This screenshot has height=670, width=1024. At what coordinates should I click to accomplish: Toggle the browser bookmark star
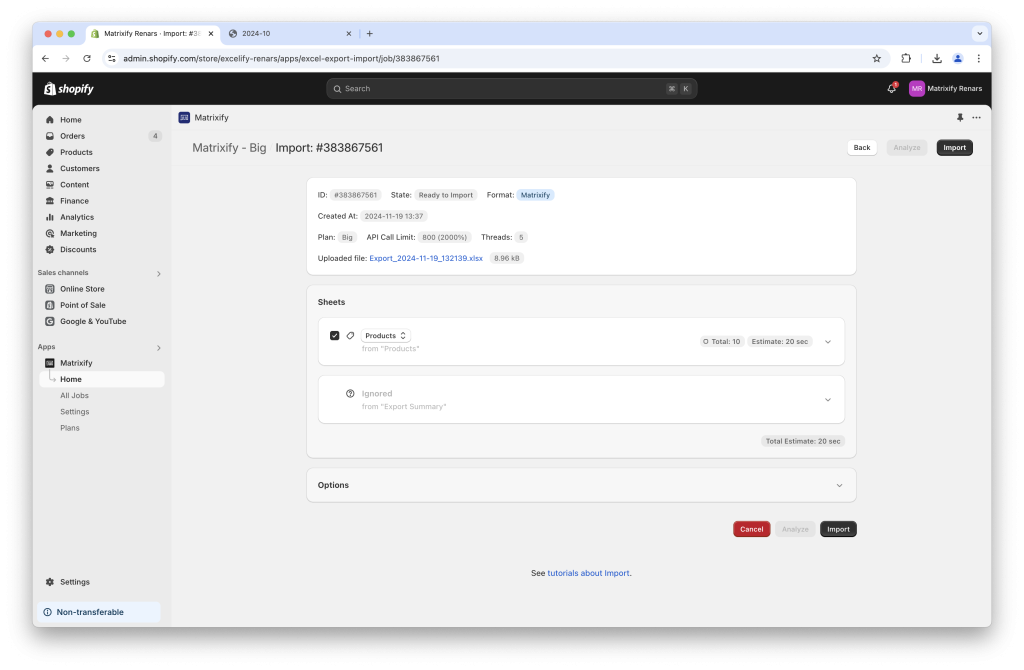tap(877, 58)
